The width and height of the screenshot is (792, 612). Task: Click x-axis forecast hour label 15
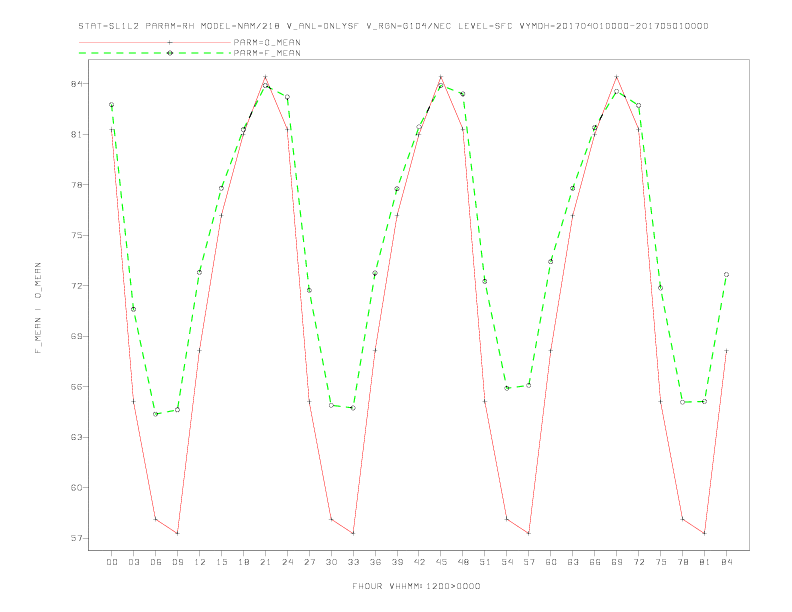[221, 562]
